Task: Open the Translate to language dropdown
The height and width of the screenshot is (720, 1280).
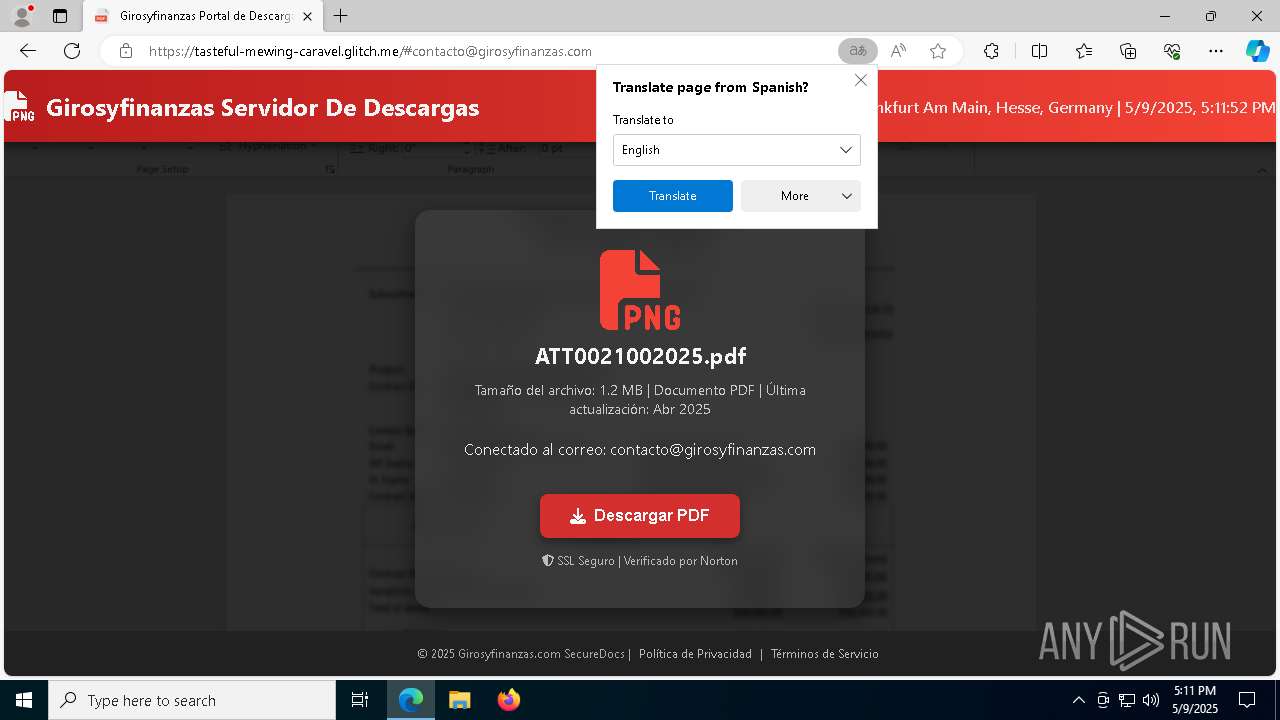Action: tap(737, 150)
